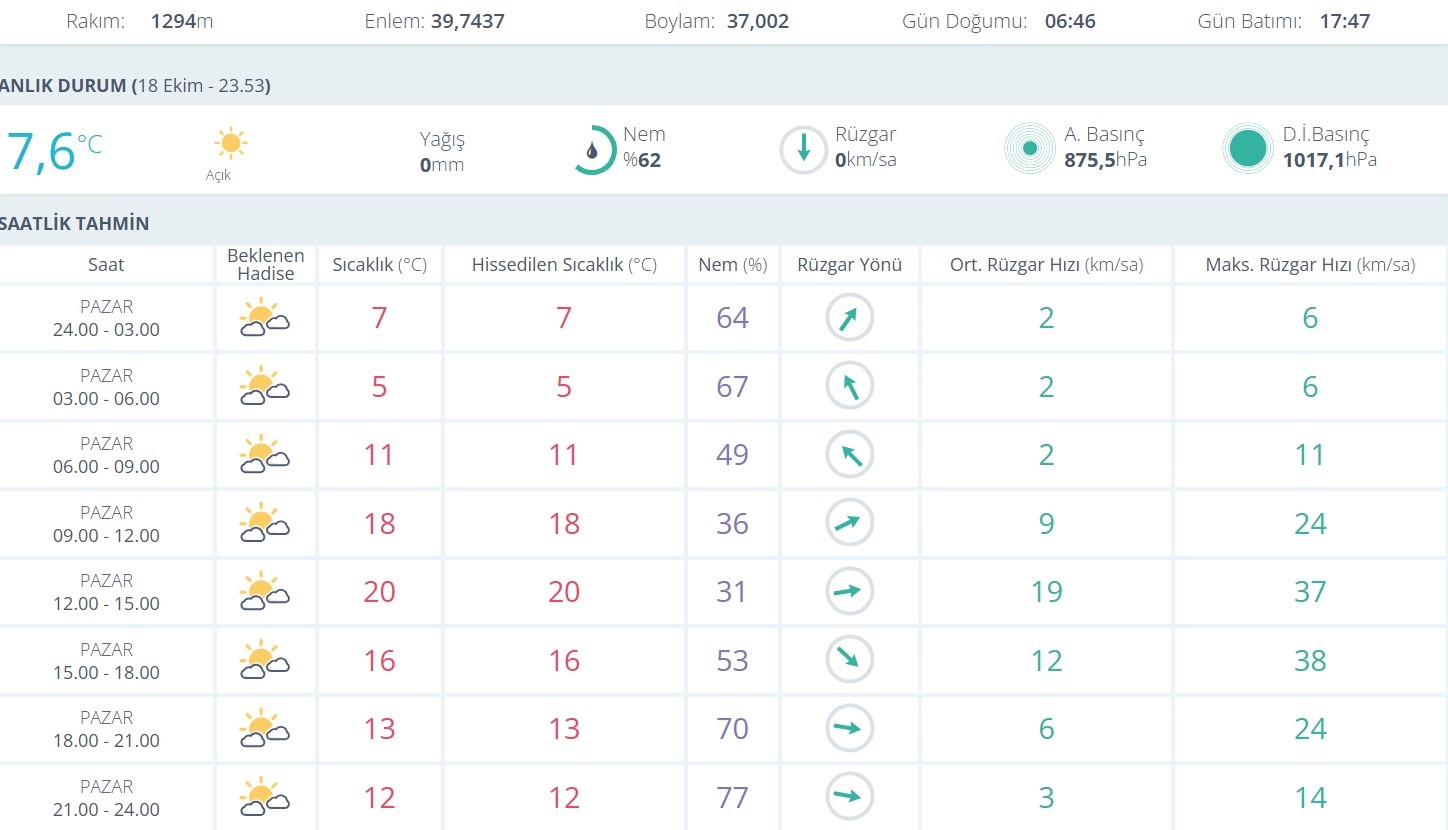This screenshot has width=1448, height=830.
Task: Click the A. Basınç pressure rings icon
Action: [x=1029, y=150]
